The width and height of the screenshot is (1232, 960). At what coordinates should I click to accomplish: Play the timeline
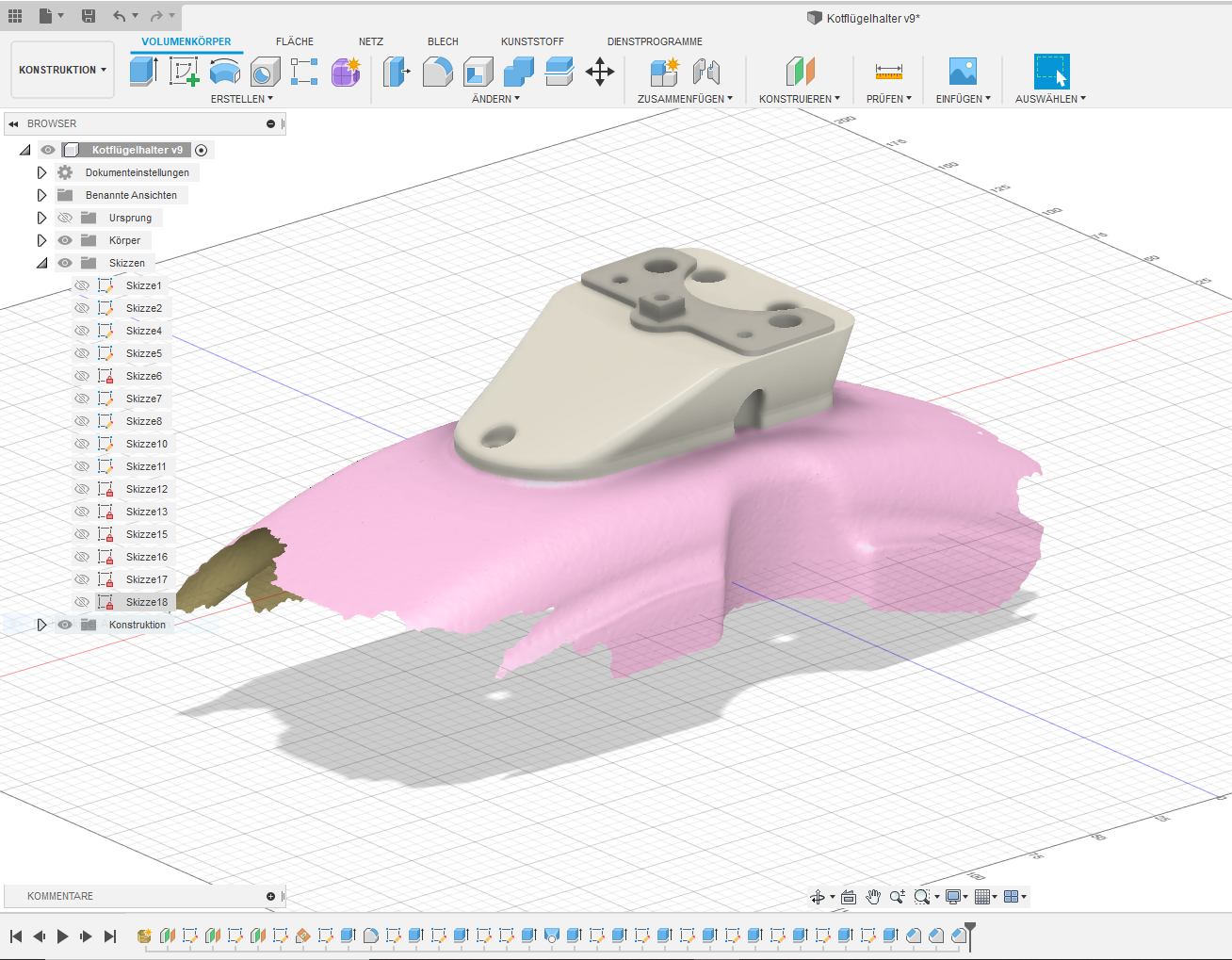point(62,936)
